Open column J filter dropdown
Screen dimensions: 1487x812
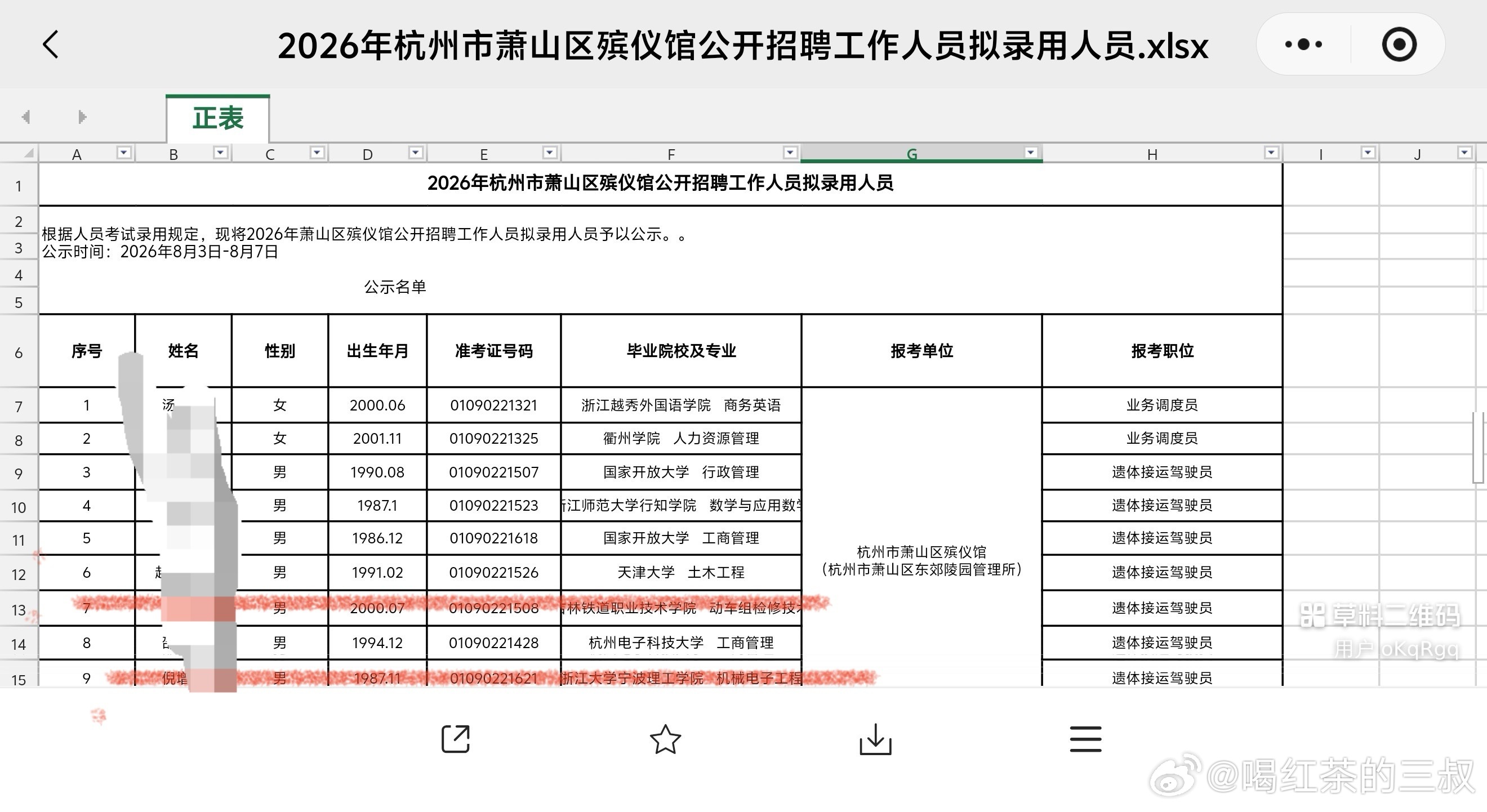1464,153
